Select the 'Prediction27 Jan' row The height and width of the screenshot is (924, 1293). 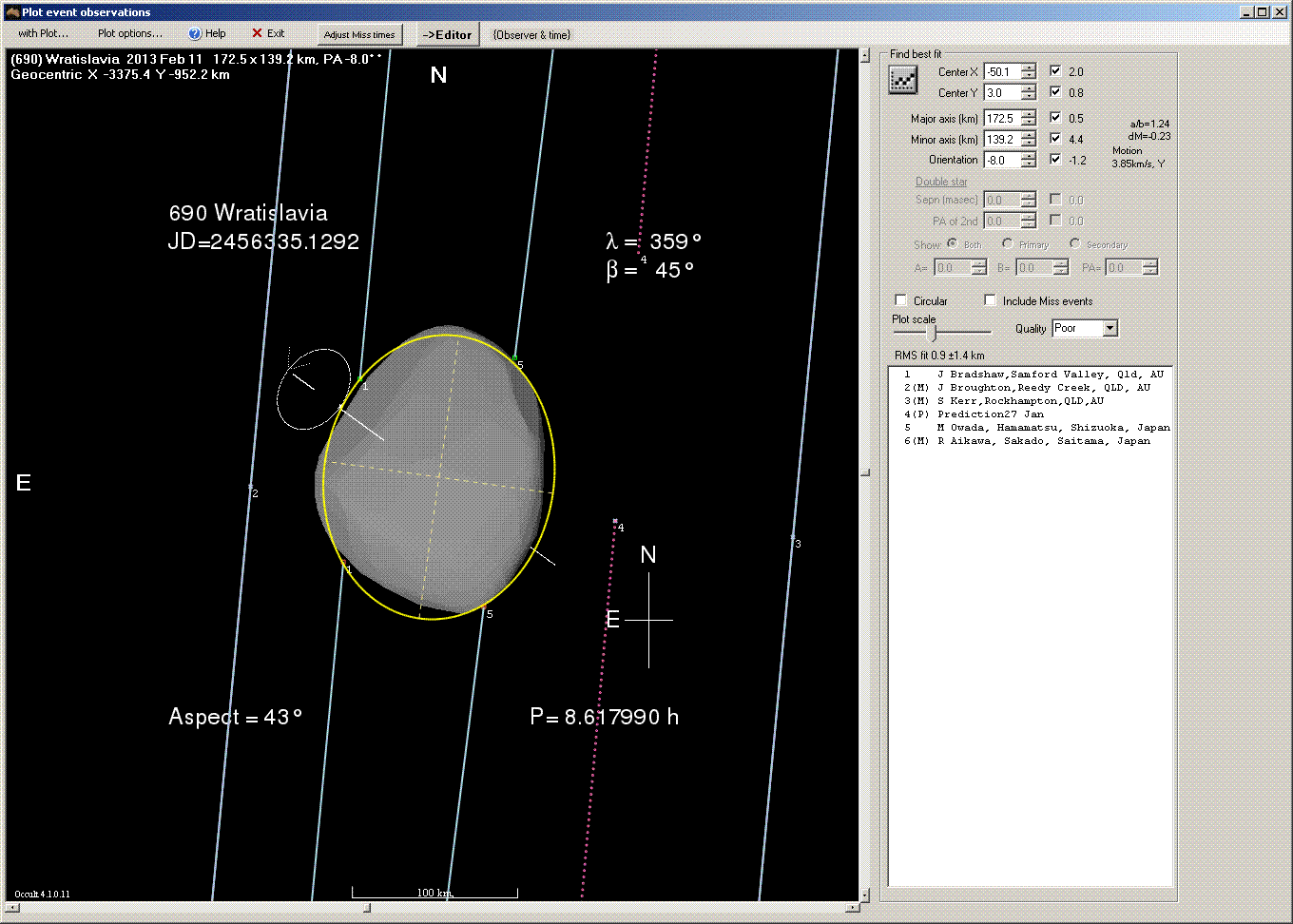click(1031, 414)
